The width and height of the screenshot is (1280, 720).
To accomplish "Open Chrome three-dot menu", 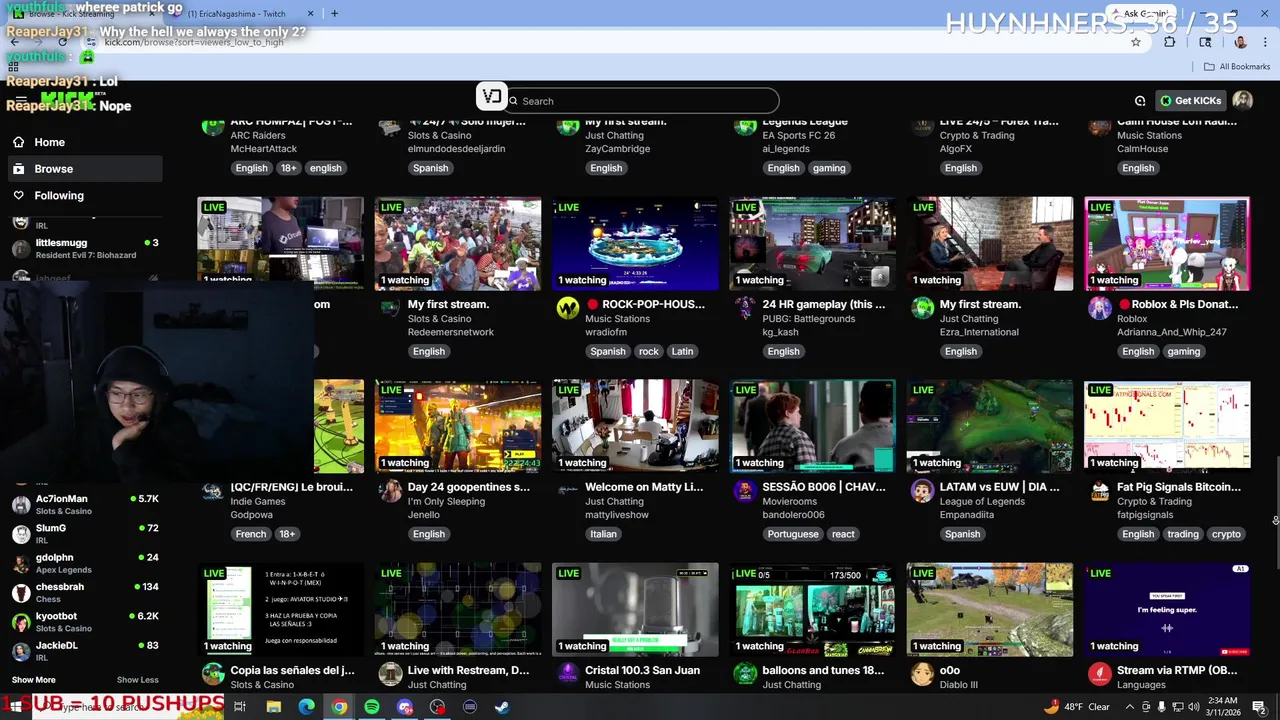I will coord(1264,42).
